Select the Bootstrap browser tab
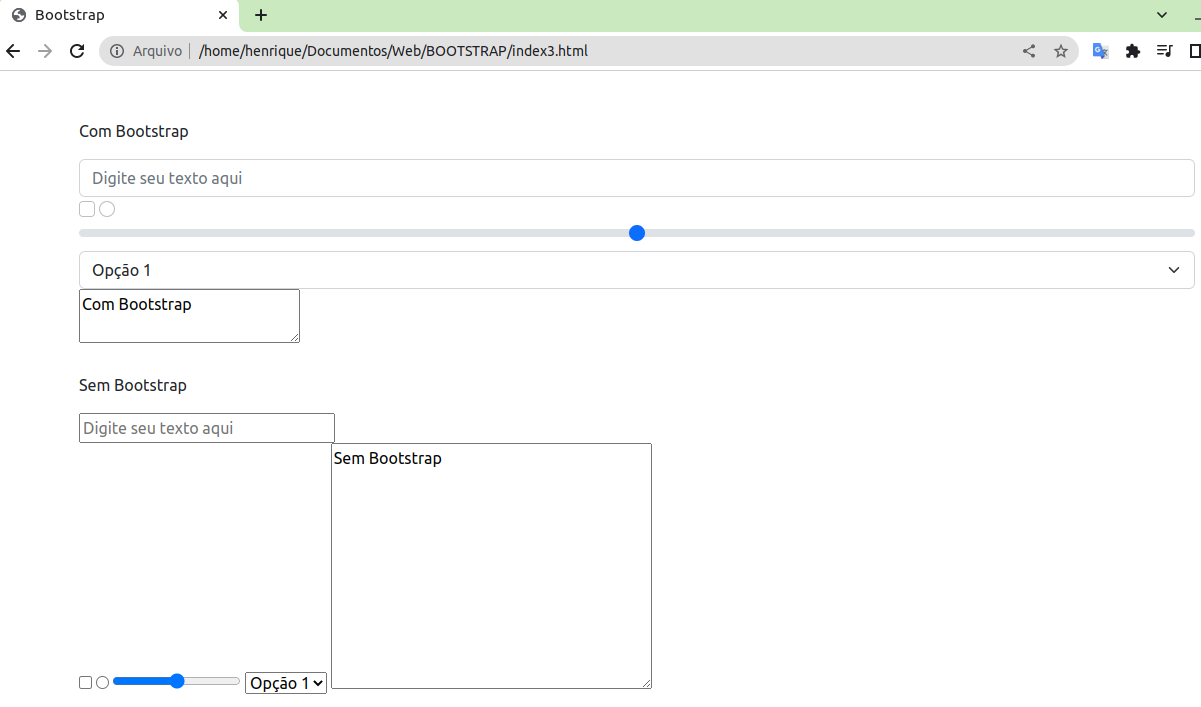The width and height of the screenshot is (1201, 707). pos(120,15)
